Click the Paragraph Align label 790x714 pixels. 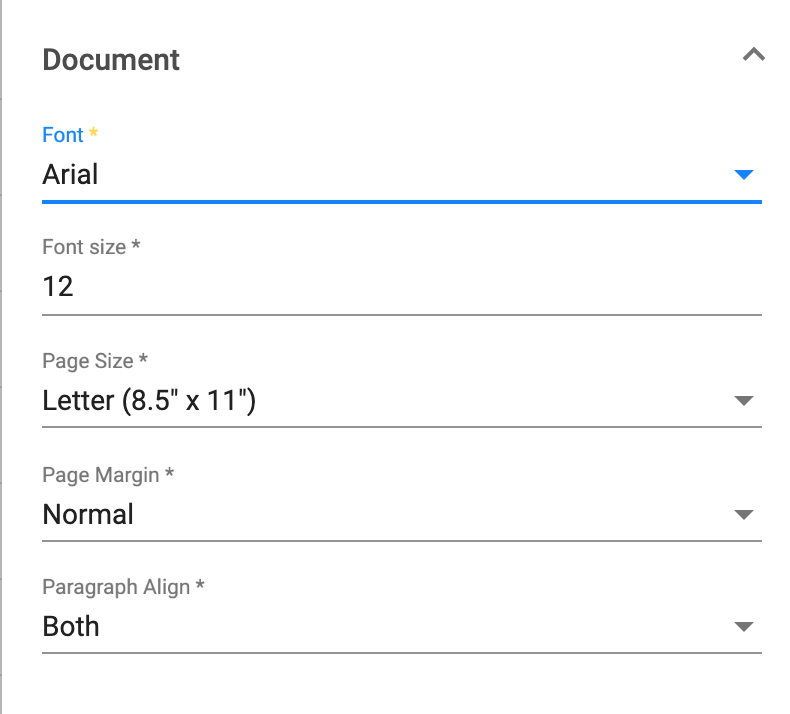coord(116,588)
